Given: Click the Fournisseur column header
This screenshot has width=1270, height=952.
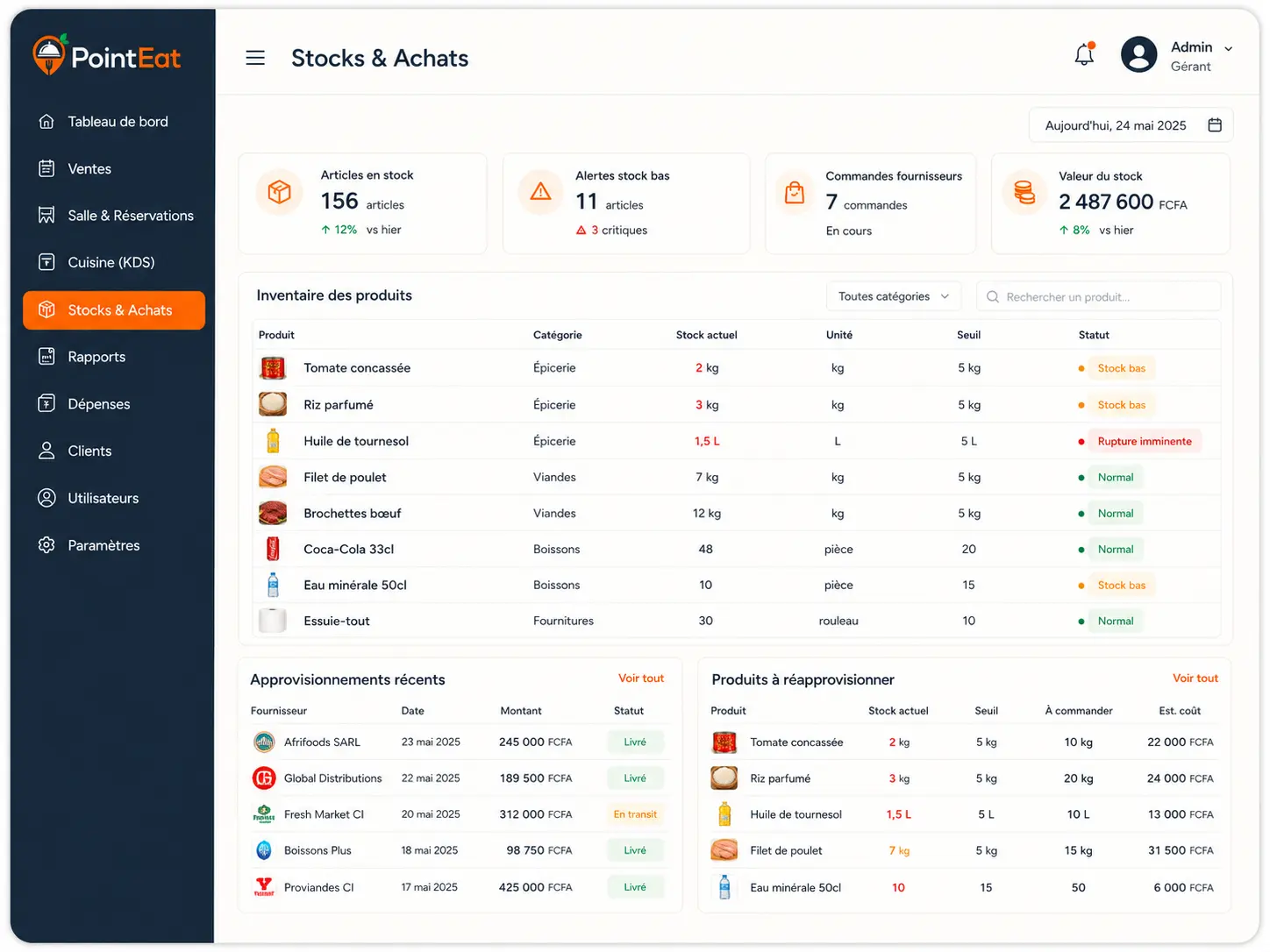Looking at the screenshot, I should (279, 711).
